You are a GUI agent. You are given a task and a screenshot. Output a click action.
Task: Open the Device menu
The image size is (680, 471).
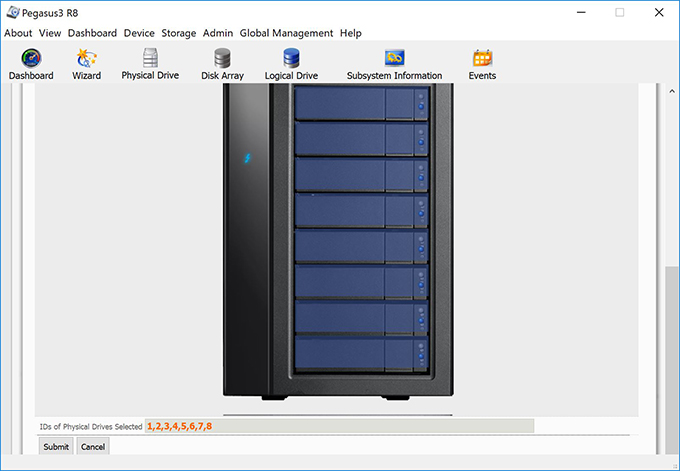[139, 33]
